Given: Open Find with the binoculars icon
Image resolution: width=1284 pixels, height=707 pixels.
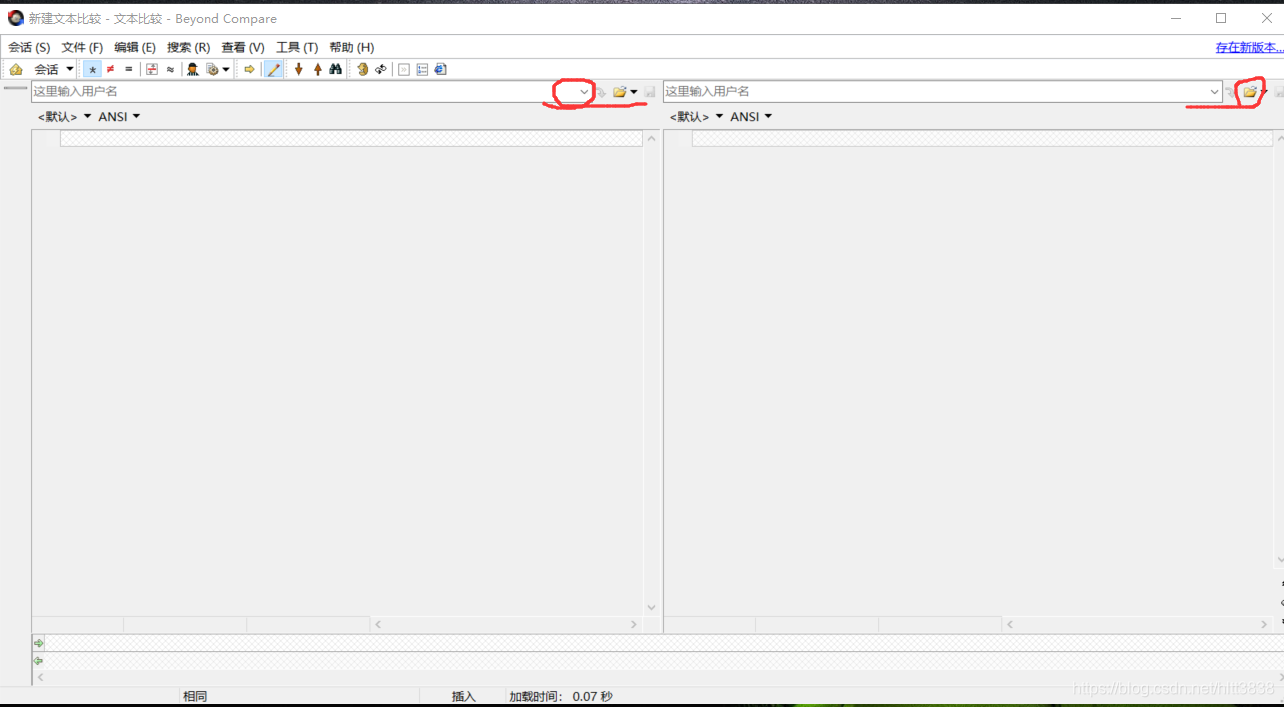Looking at the screenshot, I should click(x=336, y=69).
